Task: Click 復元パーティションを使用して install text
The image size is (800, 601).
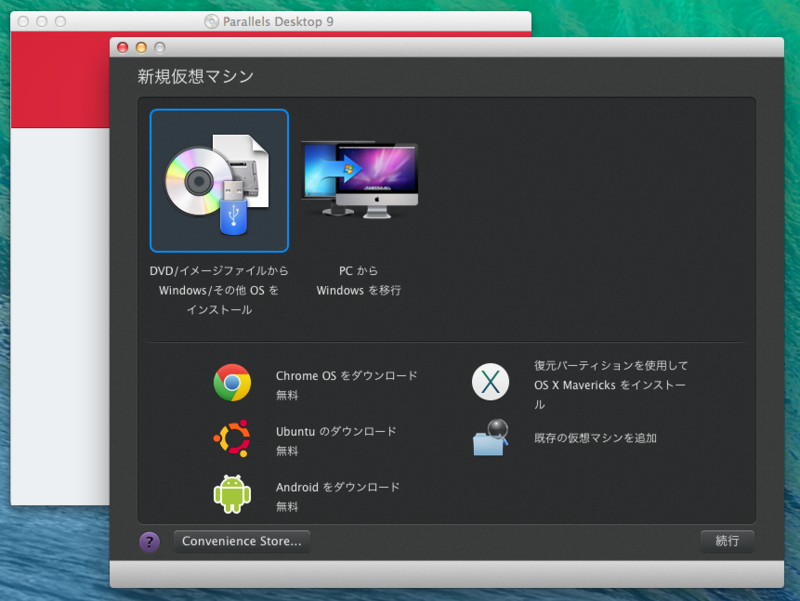Action: coord(608,368)
